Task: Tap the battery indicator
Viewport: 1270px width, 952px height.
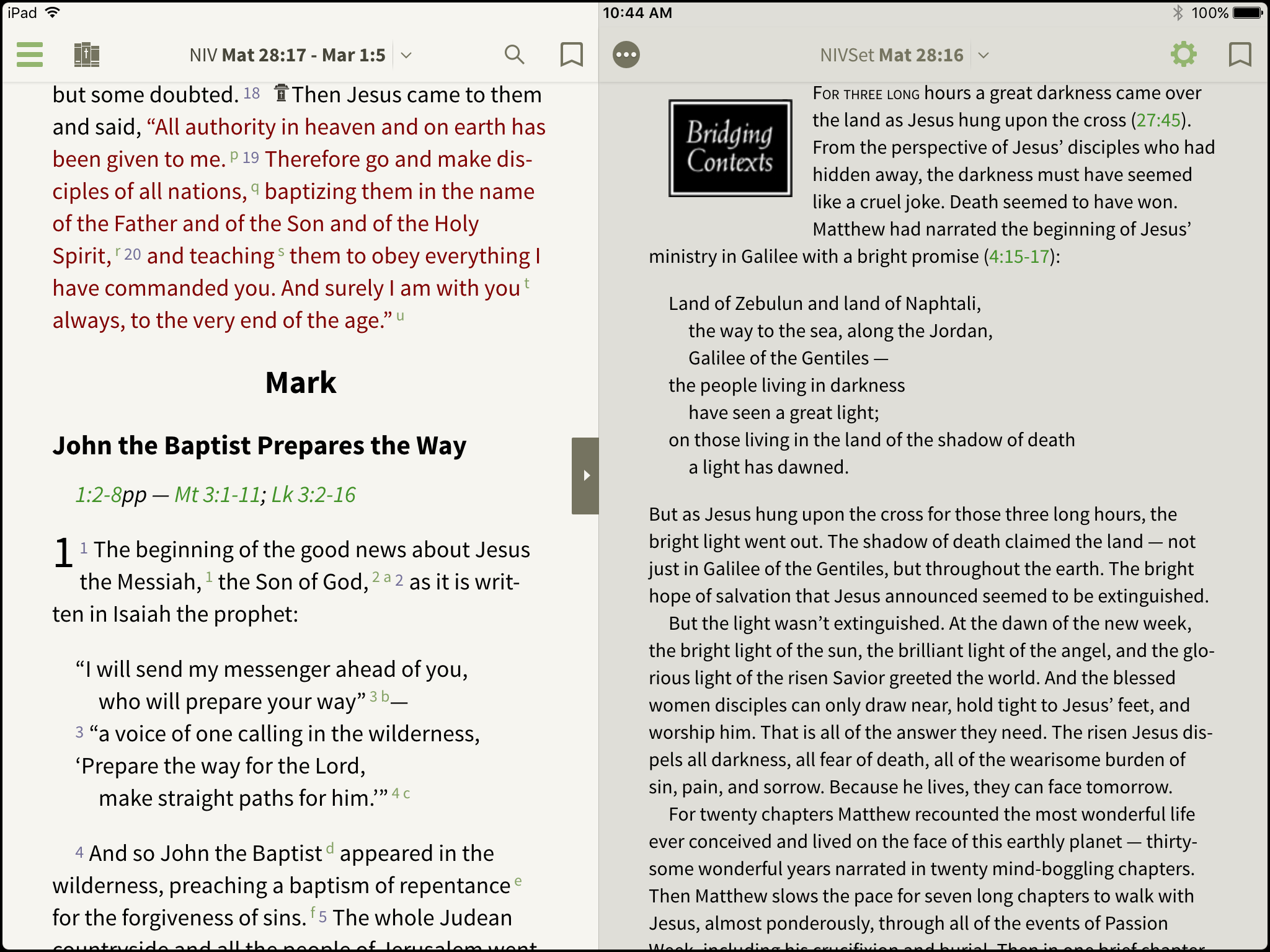Action: [1248, 12]
